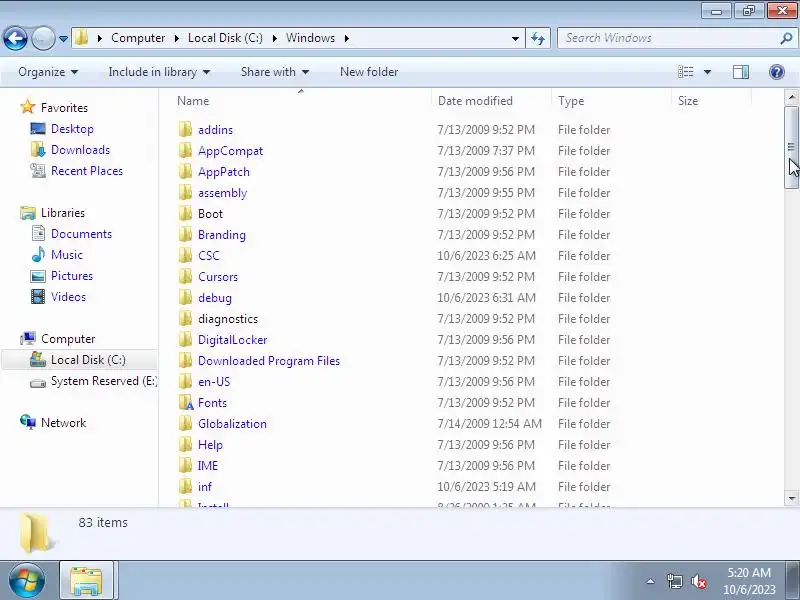Select the debug folder icon
Image resolution: width=800 pixels, height=600 pixels.
pyautogui.click(x=186, y=297)
